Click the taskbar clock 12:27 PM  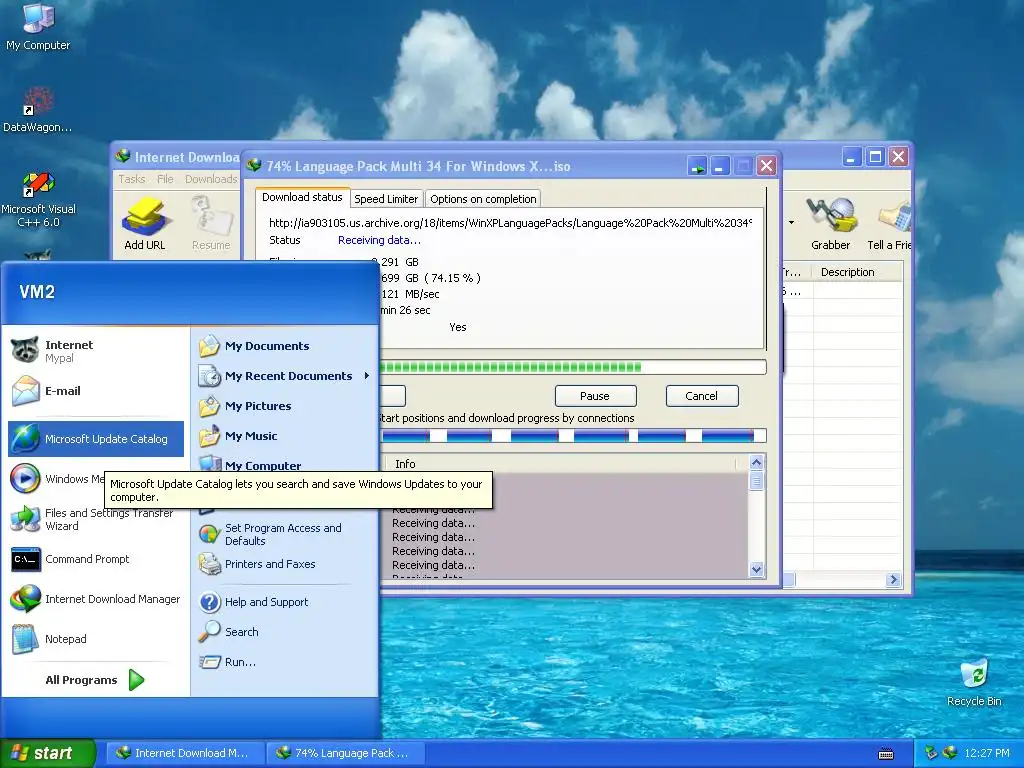pyautogui.click(x=987, y=753)
